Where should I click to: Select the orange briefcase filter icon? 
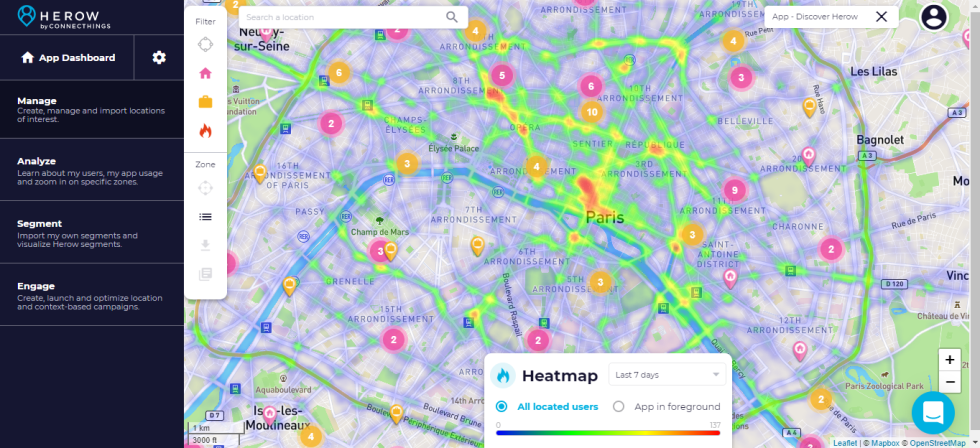click(x=205, y=101)
